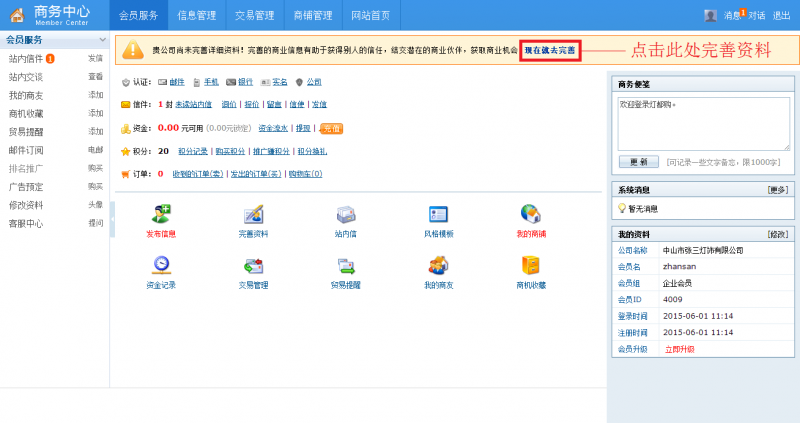Click the 立即升级 membership upgrade link

pos(679,349)
